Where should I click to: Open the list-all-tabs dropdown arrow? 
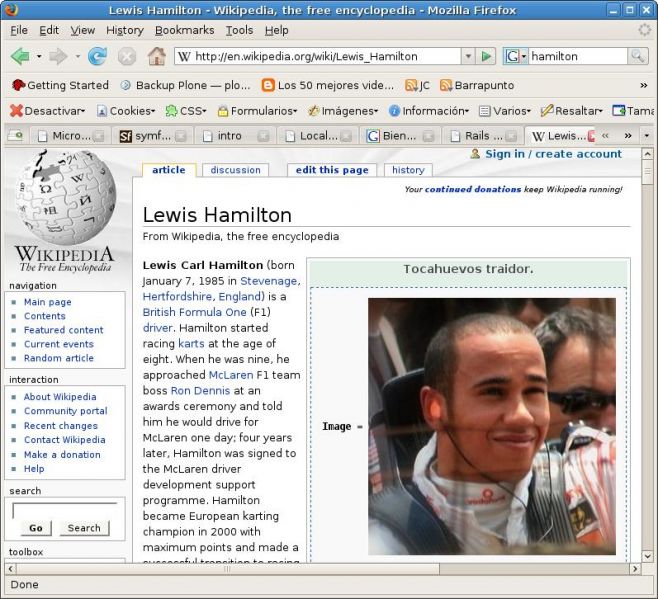click(x=646, y=136)
